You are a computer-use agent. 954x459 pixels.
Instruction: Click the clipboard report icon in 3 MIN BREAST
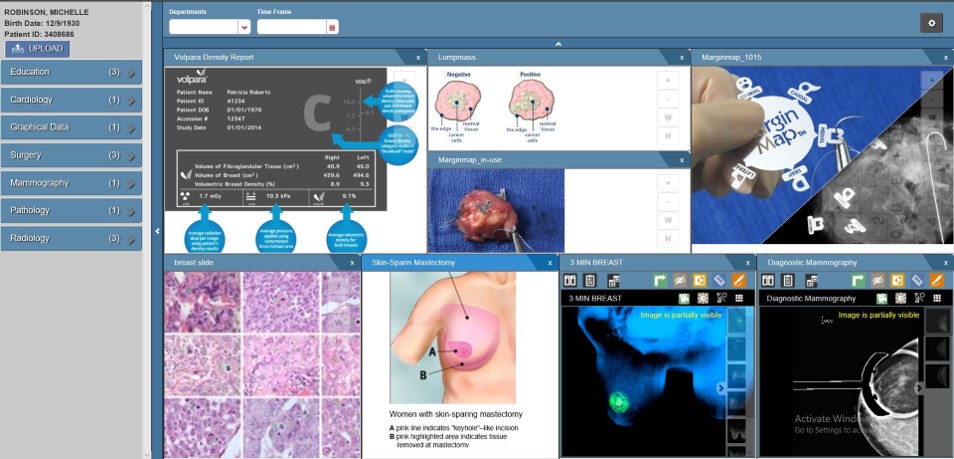pyautogui.click(x=590, y=281)
